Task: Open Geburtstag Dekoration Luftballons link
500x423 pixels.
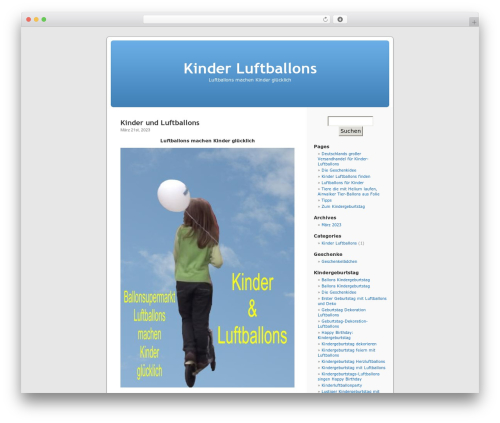Action: click(x=342, y=312)
